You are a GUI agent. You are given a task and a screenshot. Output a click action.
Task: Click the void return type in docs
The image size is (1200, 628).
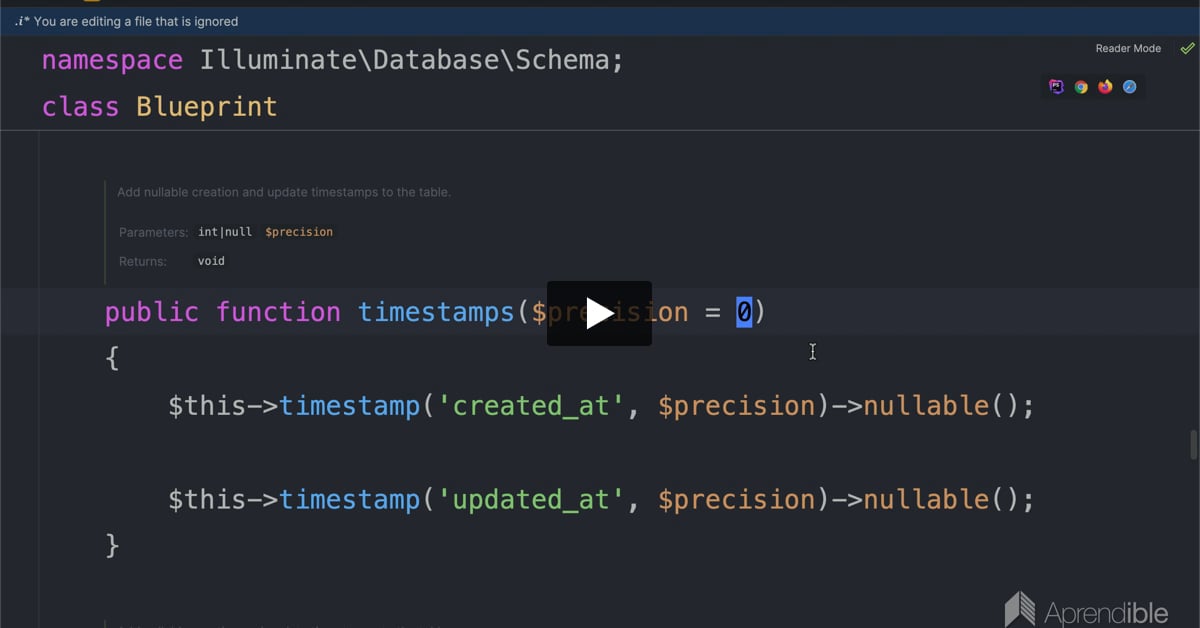211,261
